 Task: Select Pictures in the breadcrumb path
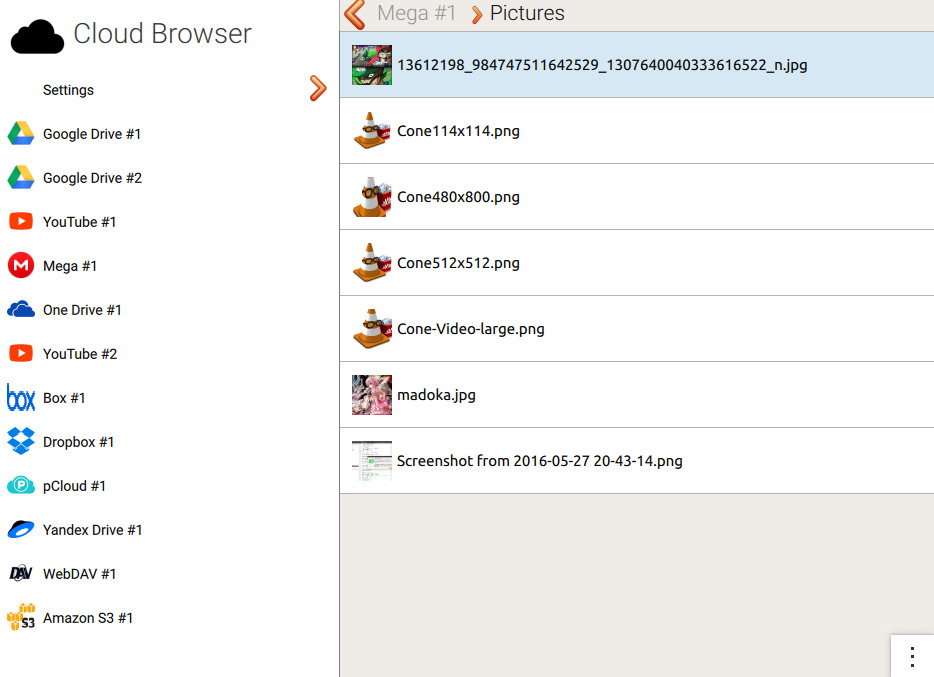click(527, 13)
